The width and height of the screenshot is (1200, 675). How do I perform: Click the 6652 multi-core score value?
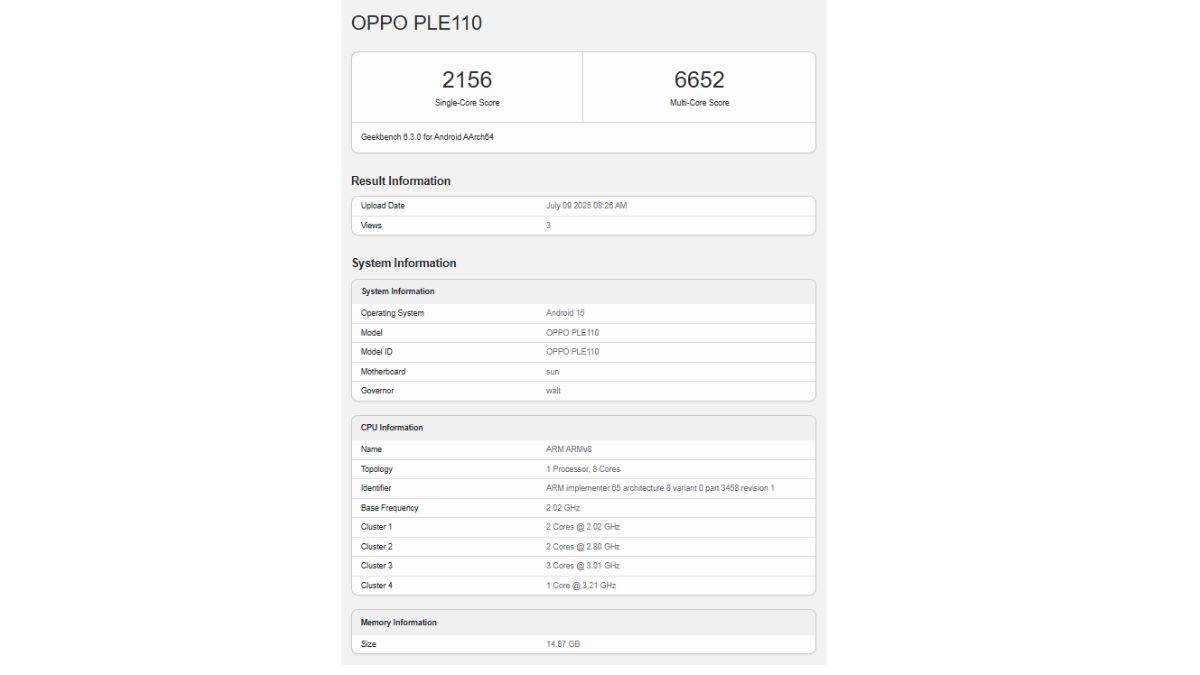tap(699, 80)
